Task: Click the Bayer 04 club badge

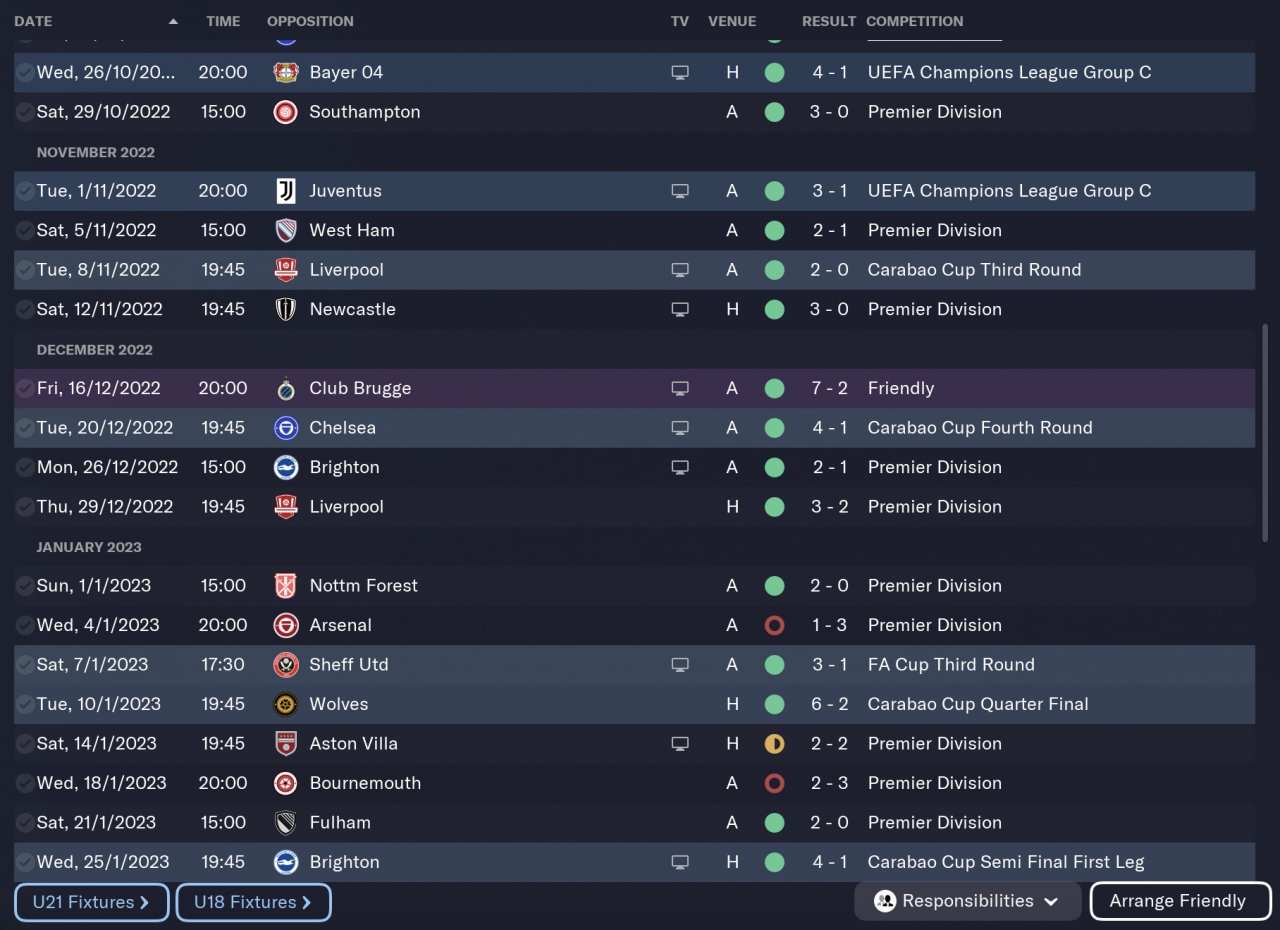Action: point(285,72)
